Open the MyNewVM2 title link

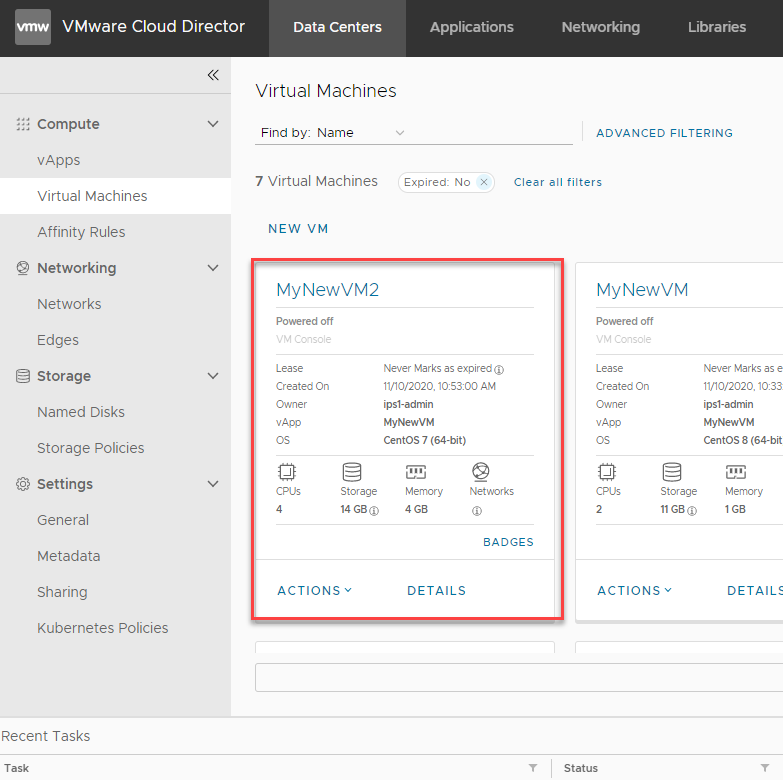coord(328,290)
